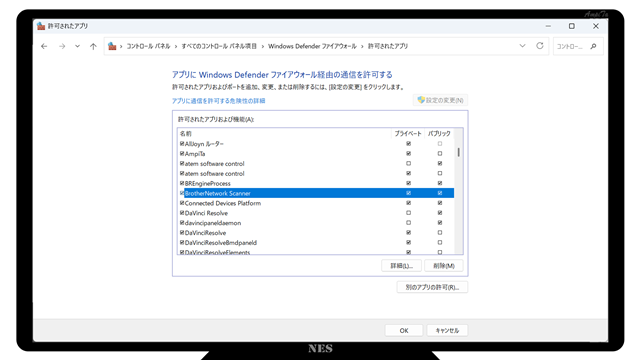This screenshot has height=360, width=640.
Task: Select DaVinciResolveBmdpaneld entry
Action: (x=221, y=242)
